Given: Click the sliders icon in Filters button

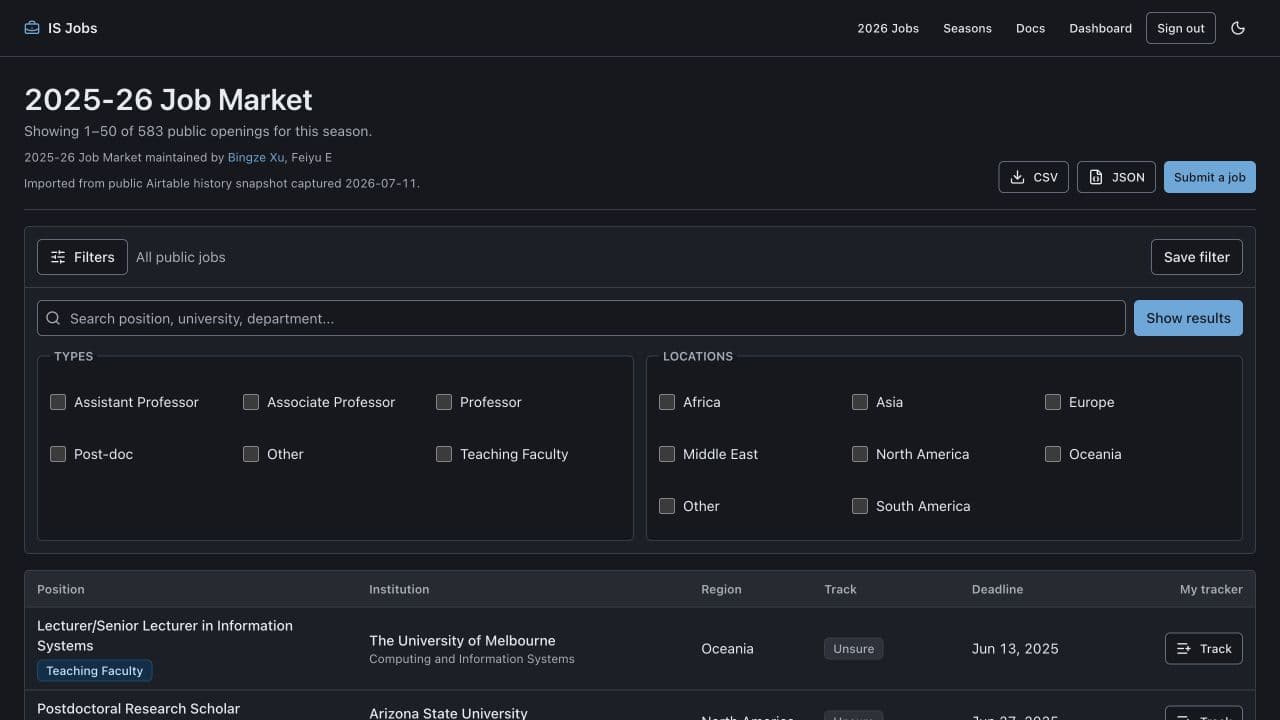Looking at the screenshot, I should pyautogui.click(x=58, y=257).
